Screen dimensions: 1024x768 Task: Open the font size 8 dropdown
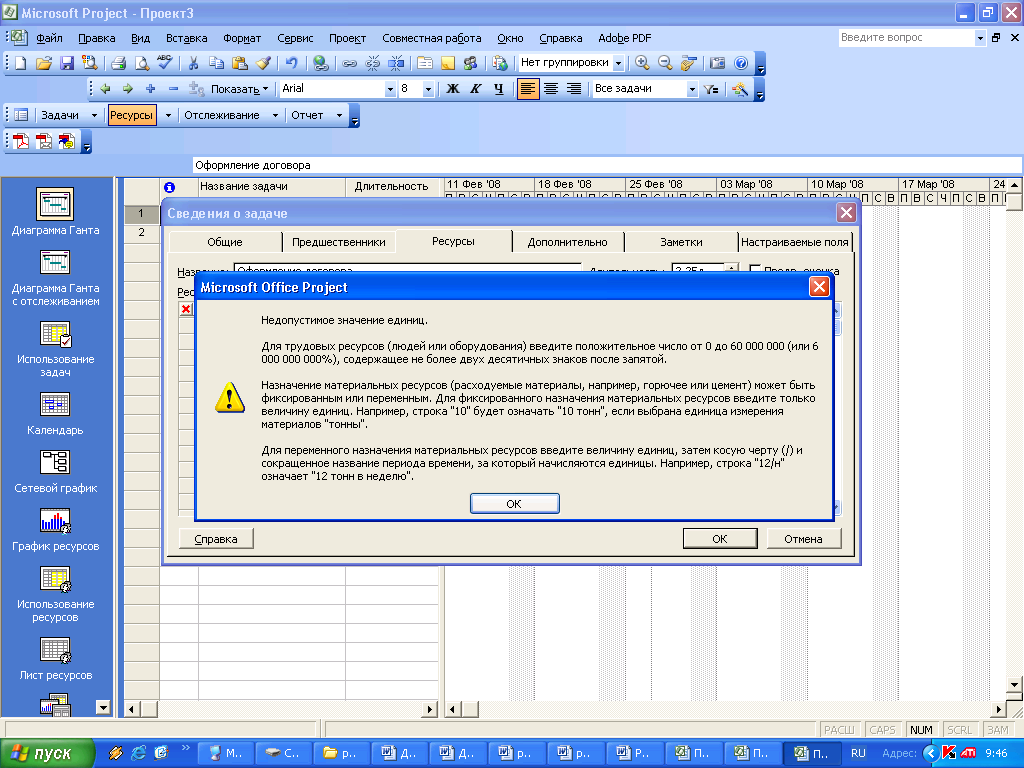tap(428, 89)
